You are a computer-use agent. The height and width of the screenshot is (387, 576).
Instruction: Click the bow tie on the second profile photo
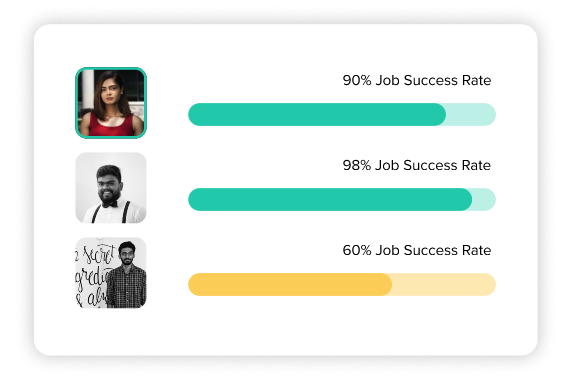click(x=110, y=204)
